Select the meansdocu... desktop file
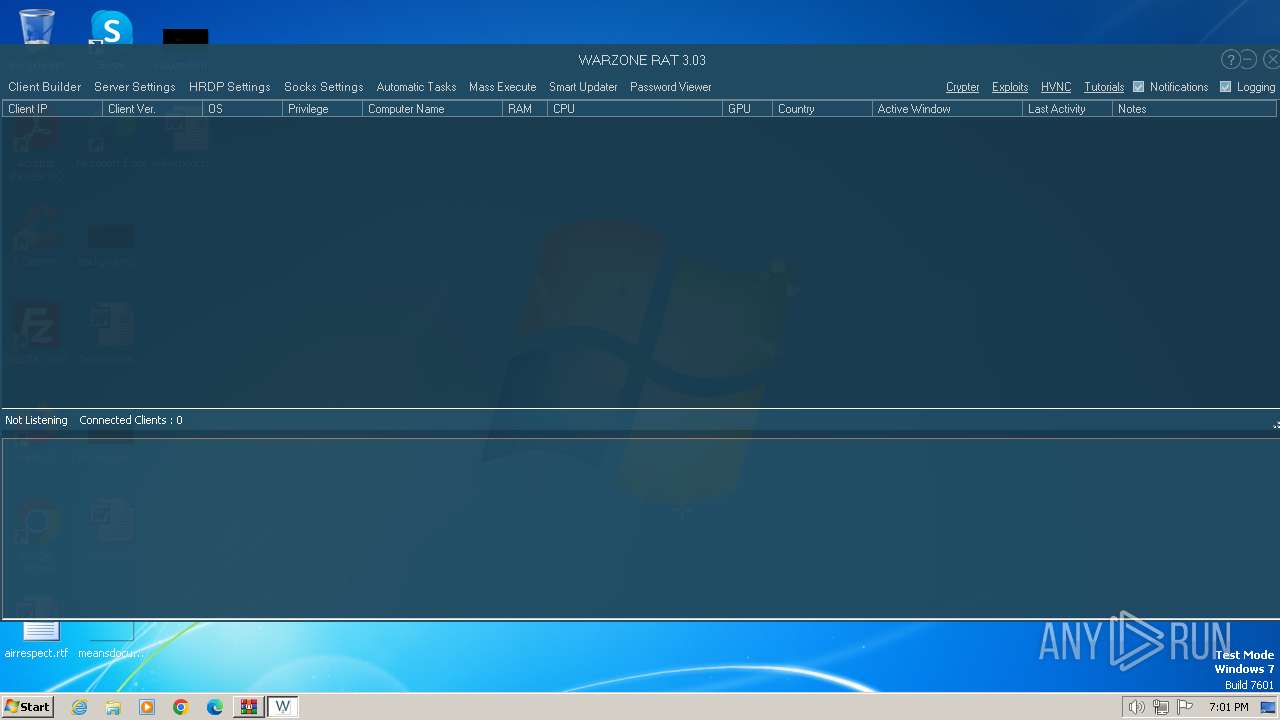The height and width of the screenshot is (720, 1280). coord(110,640)
